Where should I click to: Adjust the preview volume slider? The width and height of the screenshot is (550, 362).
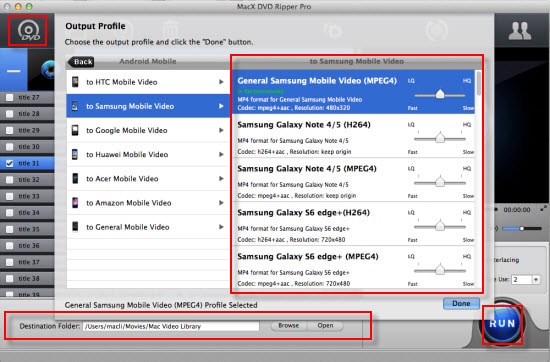(x=522, y=228)
